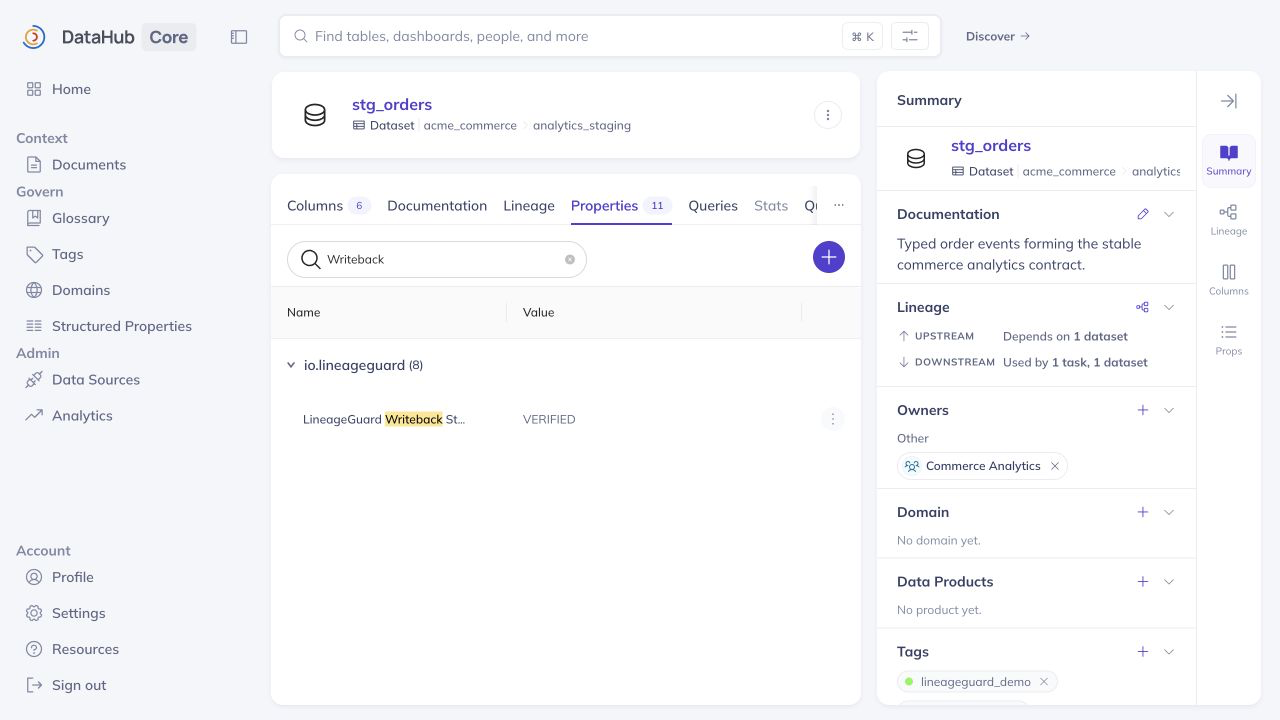Open Analytics in sidebar
The height and width of the screenshot is (720, 1280).
(x=82, y=416)
